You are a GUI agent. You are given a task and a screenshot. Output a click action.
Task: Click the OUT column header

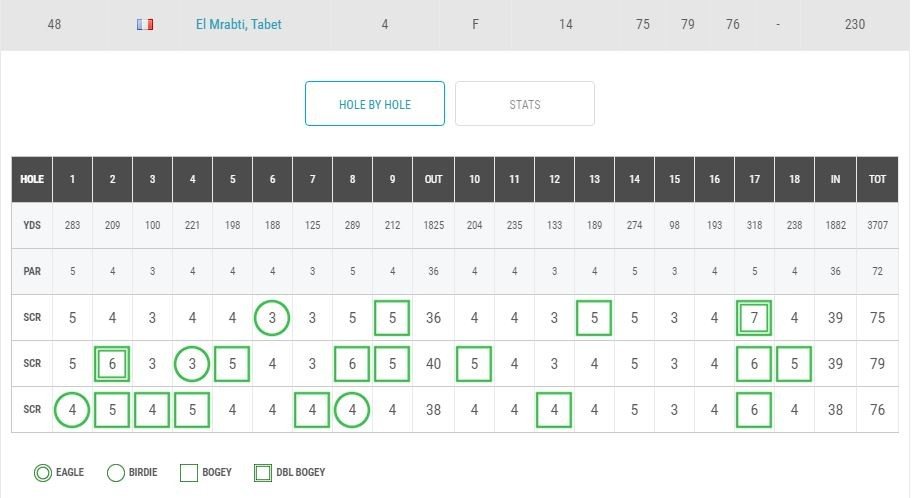tap(433, 179)
